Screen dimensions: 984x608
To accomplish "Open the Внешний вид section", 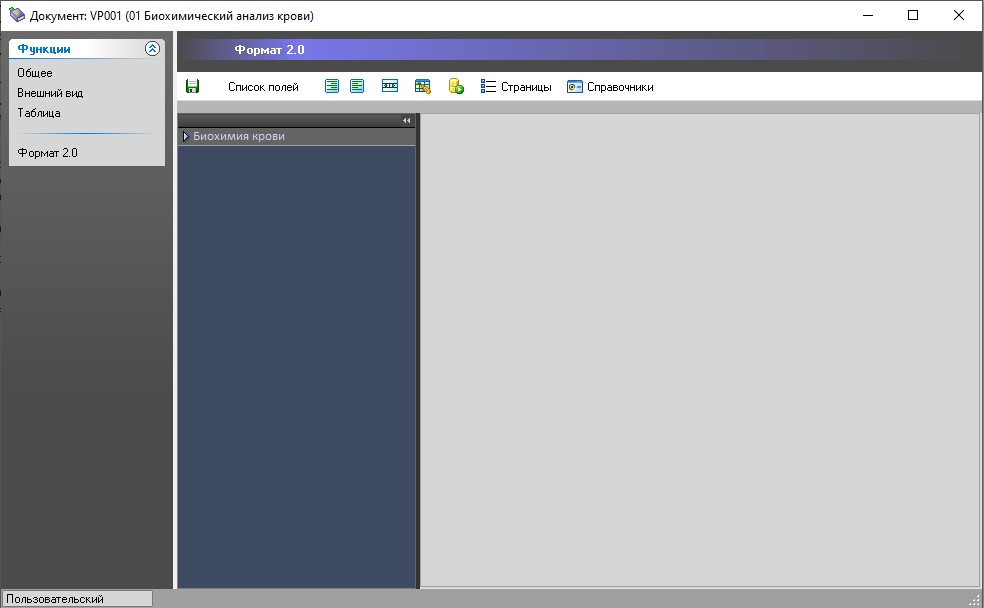I will coord(50,93).
